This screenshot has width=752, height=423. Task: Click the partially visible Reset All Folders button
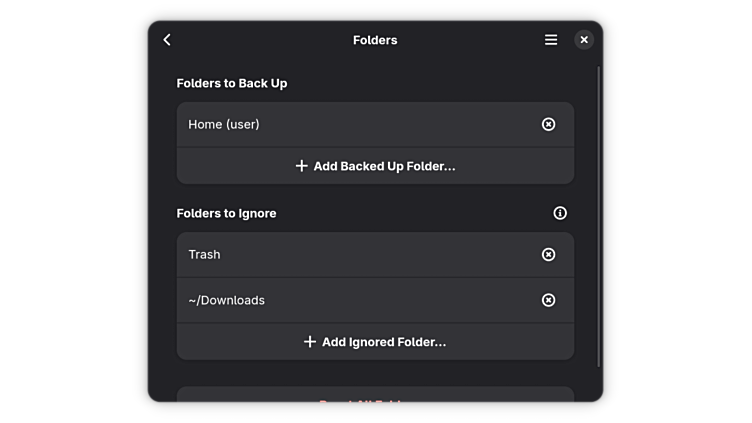375,396
